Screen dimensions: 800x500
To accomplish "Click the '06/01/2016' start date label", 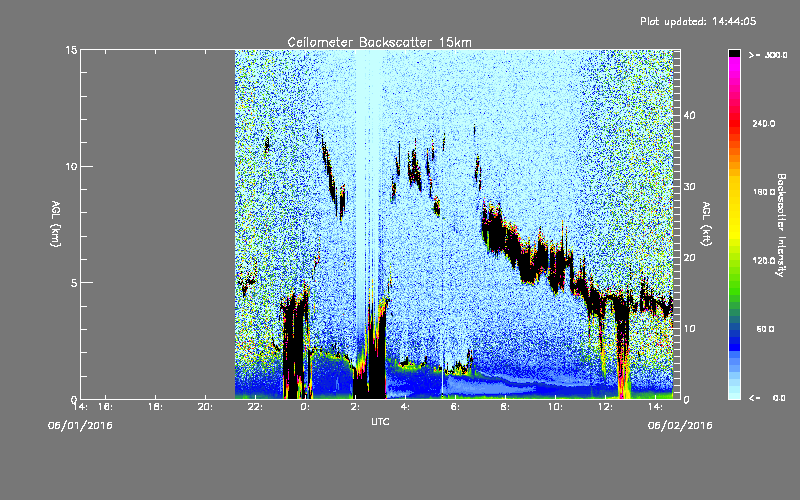I will point(80,426).
